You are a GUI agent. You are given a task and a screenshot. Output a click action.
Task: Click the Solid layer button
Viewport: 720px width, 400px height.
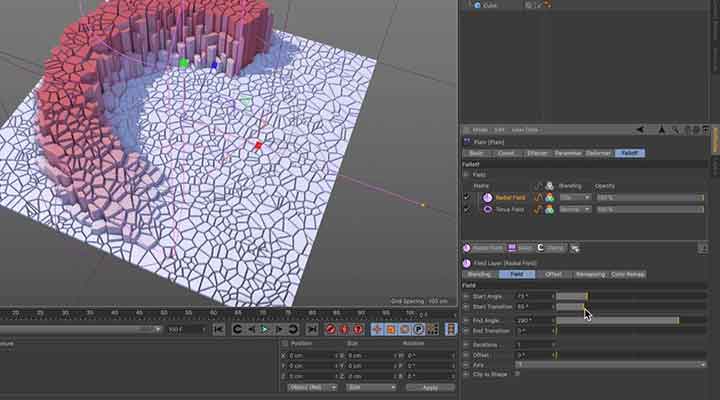tap(520, 248)
